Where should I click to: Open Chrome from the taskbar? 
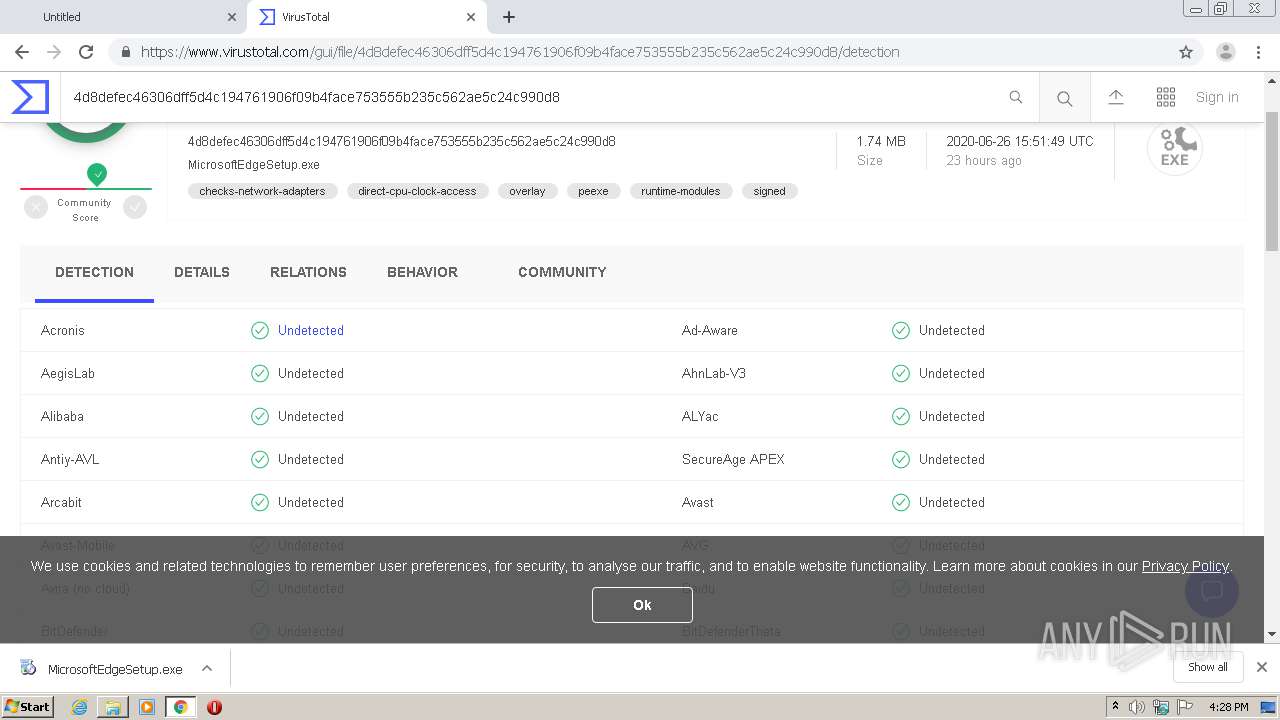(181, 707)
